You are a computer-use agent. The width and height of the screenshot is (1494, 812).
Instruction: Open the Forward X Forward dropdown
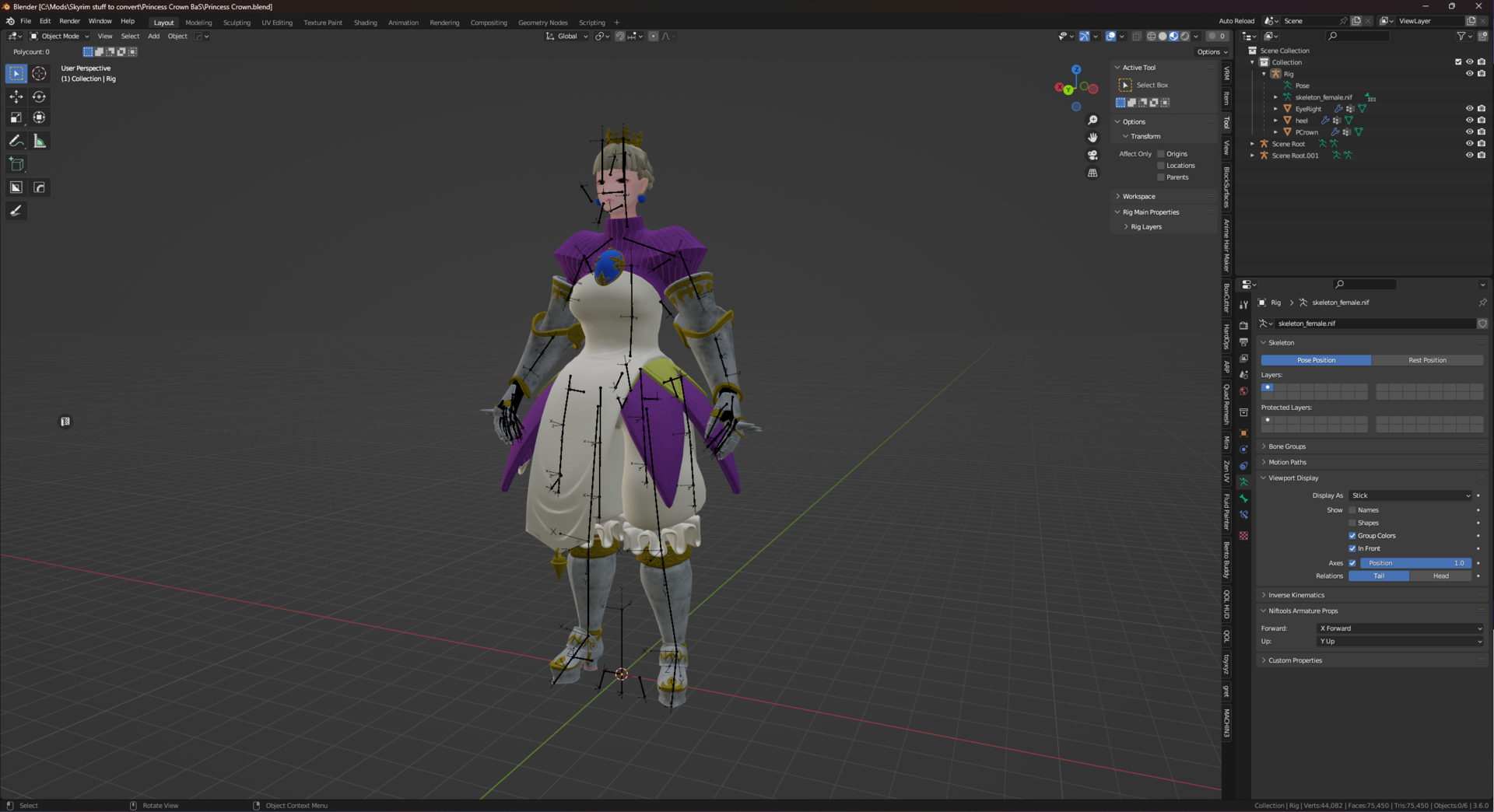pos(1400,628)
